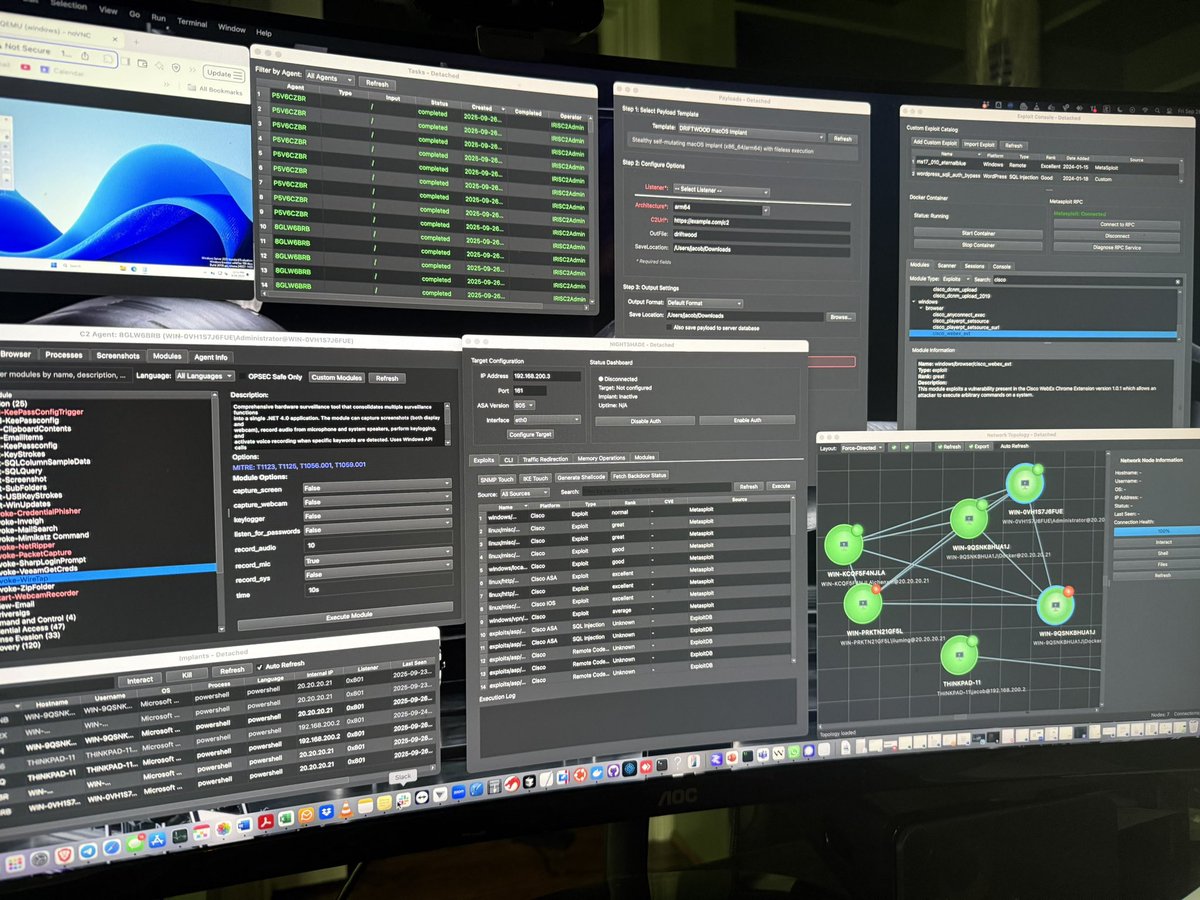The height and width of the screenshot is (900, 1200).
Task: Open the Window menu in menu bar
Action: tap(232, 30)
